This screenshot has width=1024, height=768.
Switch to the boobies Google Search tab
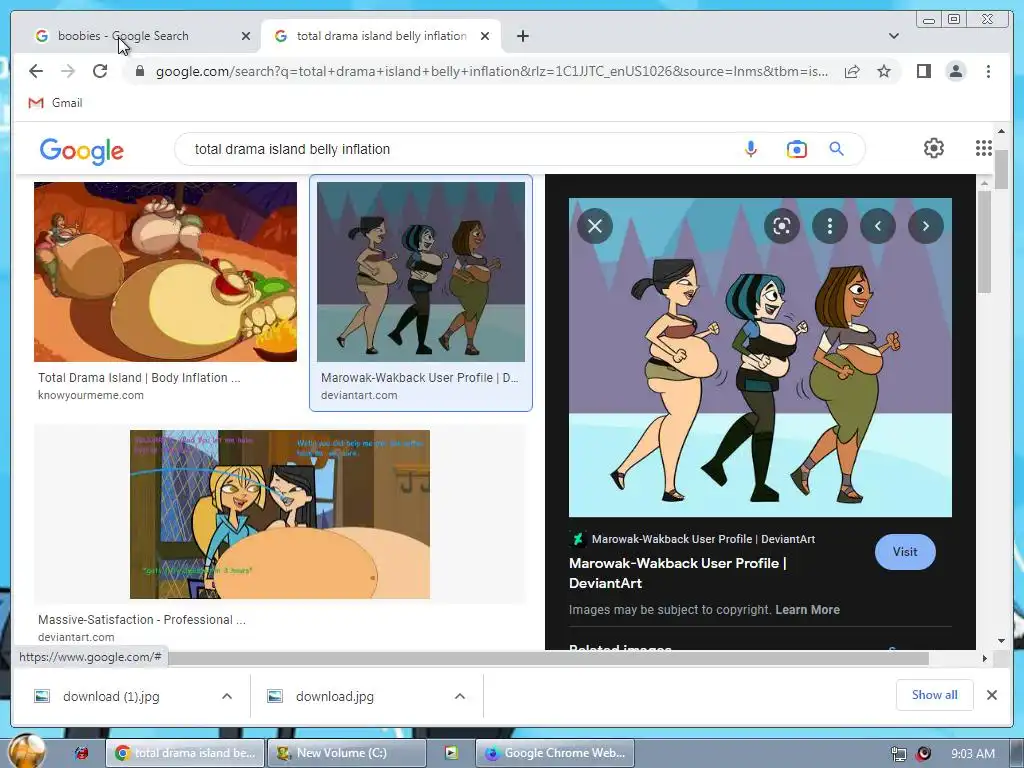[124, 36]
